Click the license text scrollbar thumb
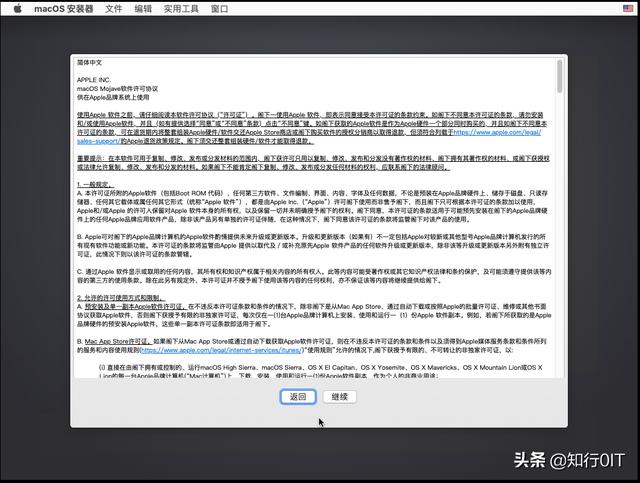The width and height of the screenshot is (640, 483). (x=559, y=76)
